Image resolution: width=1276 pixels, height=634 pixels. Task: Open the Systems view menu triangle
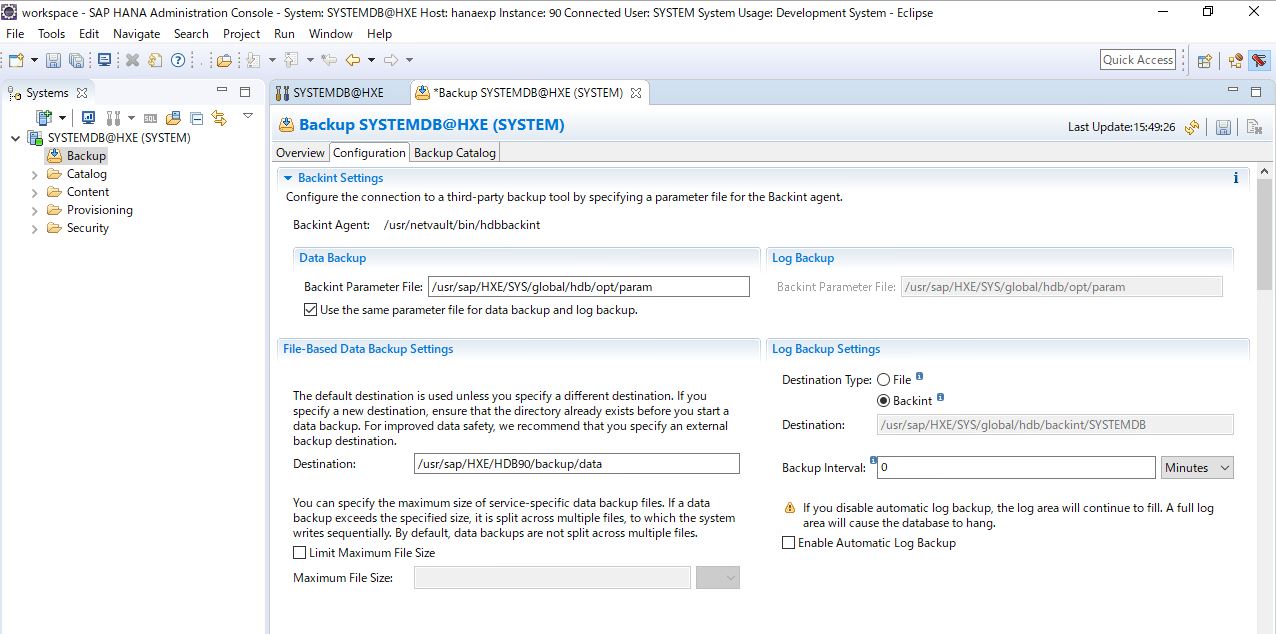(248, 116)
